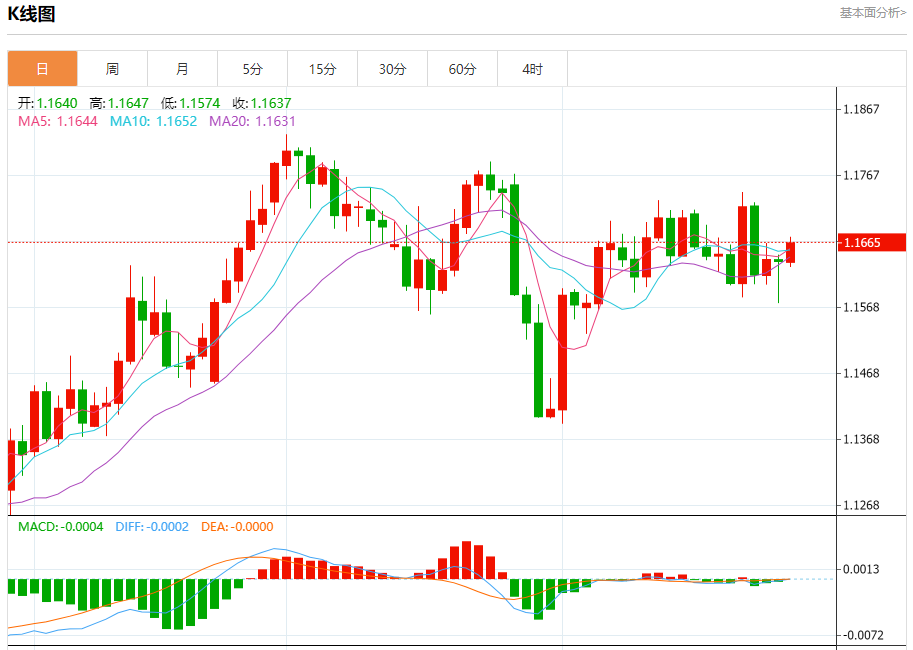
Task: Click the MACD value label
Action: [61, 527]
